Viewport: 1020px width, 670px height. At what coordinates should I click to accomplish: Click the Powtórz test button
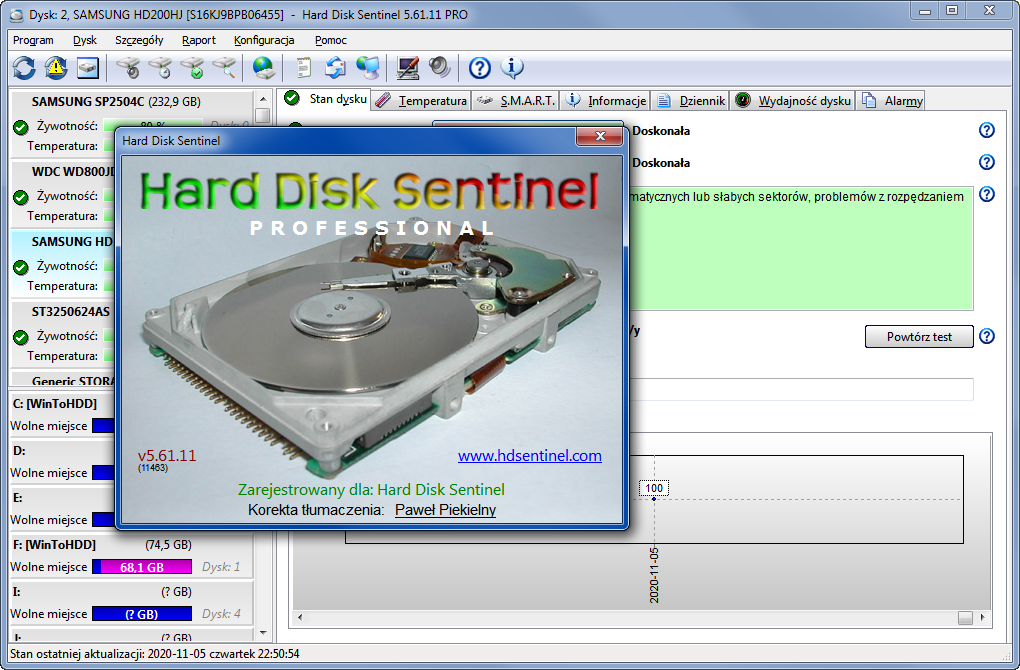(x=919, y=337)
